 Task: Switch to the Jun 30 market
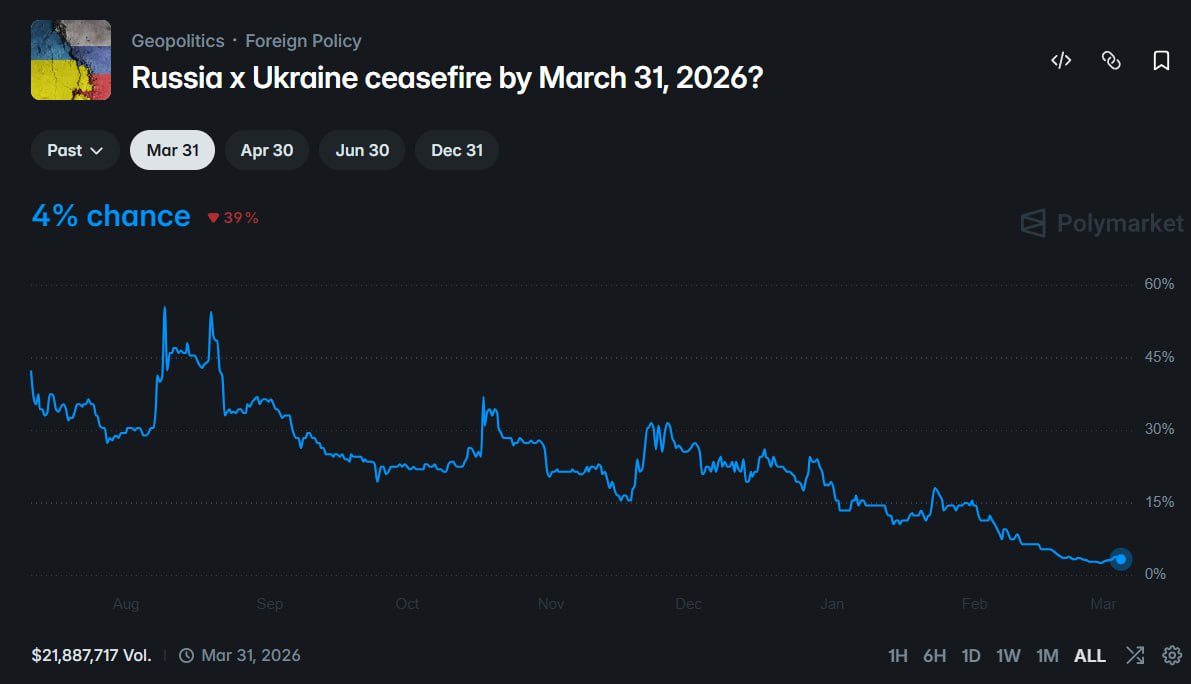pos(362,150)
